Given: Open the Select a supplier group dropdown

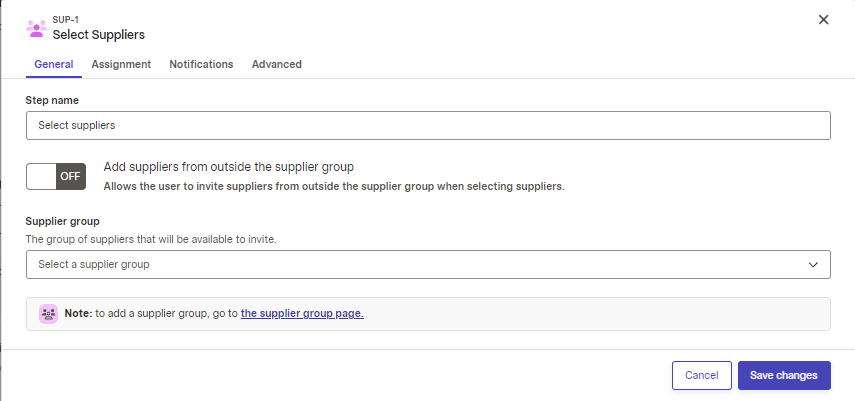Looking at the screenshot, I should pos(428,265).
